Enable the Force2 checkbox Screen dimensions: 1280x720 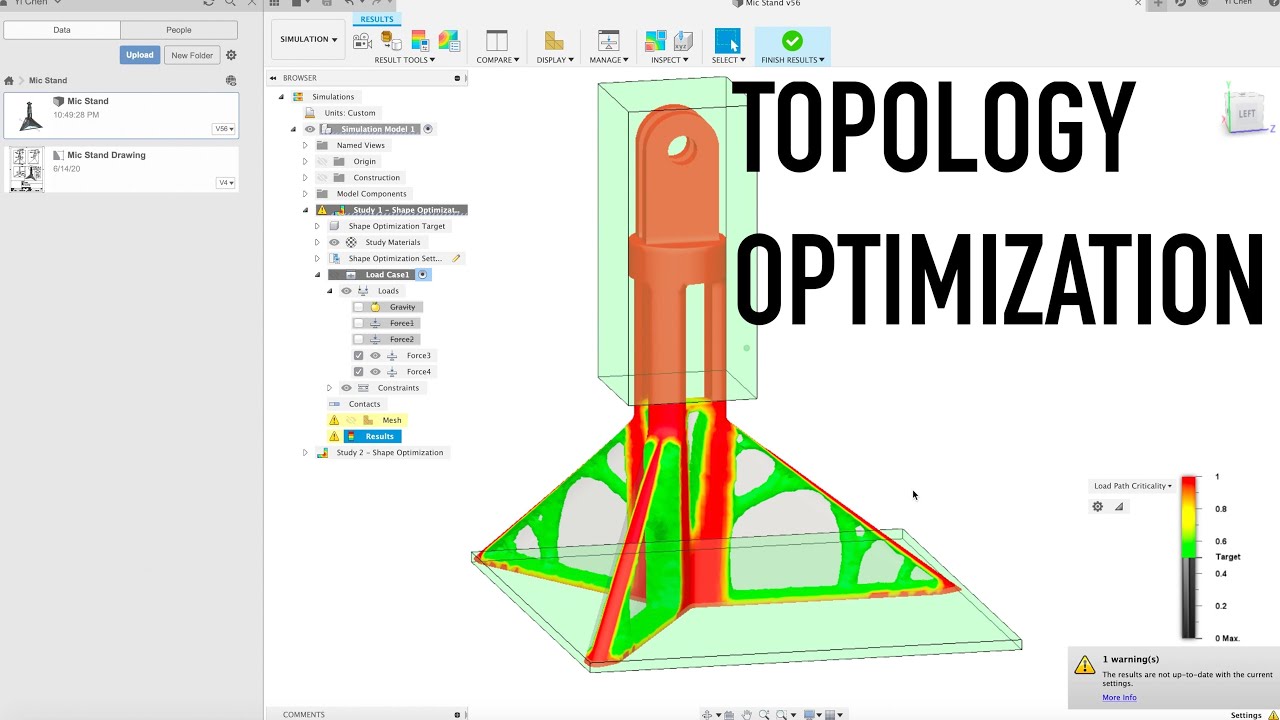pos(359,339)
